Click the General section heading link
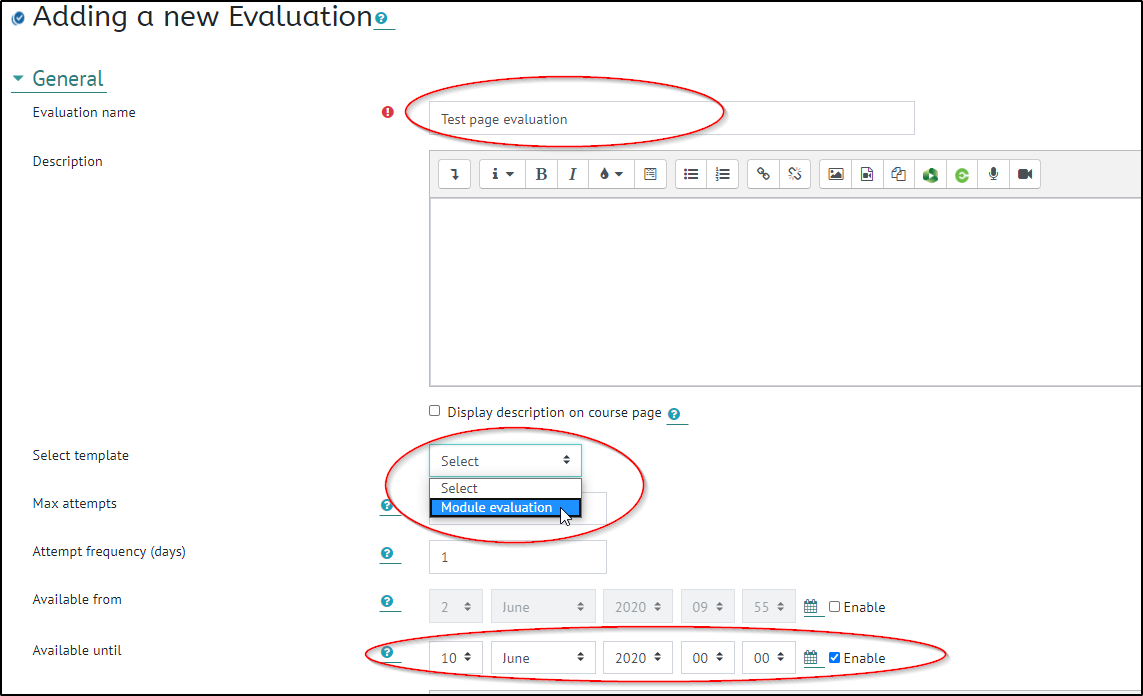This screenshot has width=1143, height=696. coord(68,79)
